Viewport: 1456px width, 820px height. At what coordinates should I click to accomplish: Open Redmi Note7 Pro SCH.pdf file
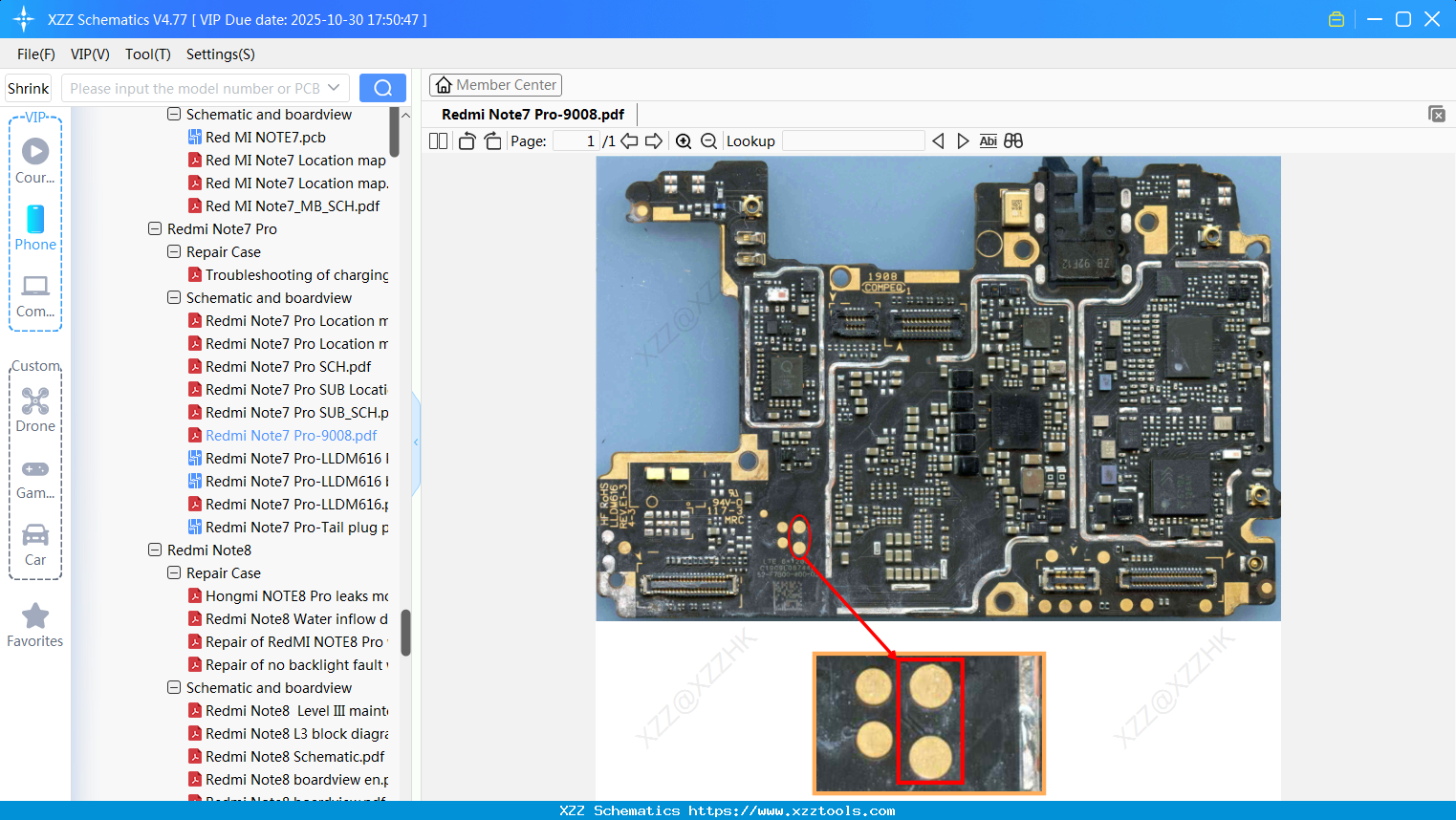click(288, 367)
